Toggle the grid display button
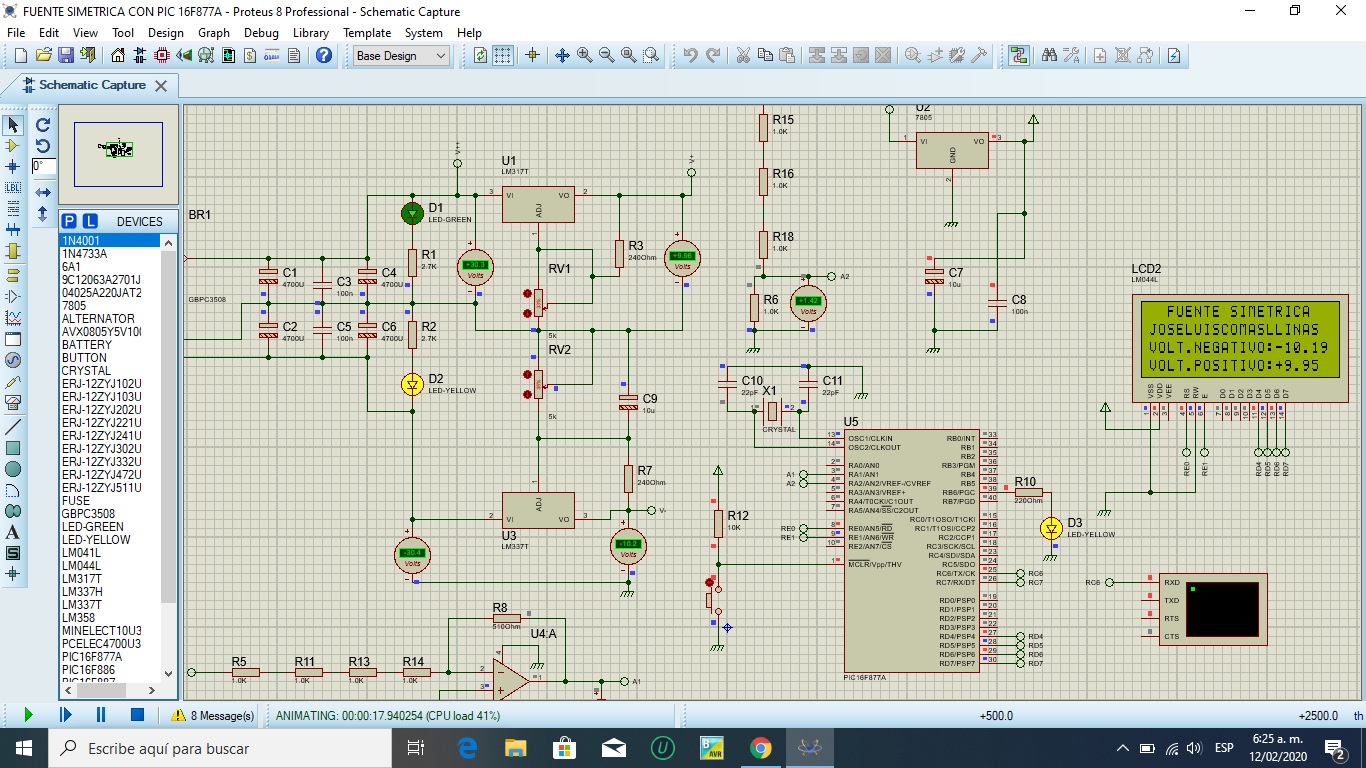Screen dimensions: 1366x768 click(x=503, y=56)
